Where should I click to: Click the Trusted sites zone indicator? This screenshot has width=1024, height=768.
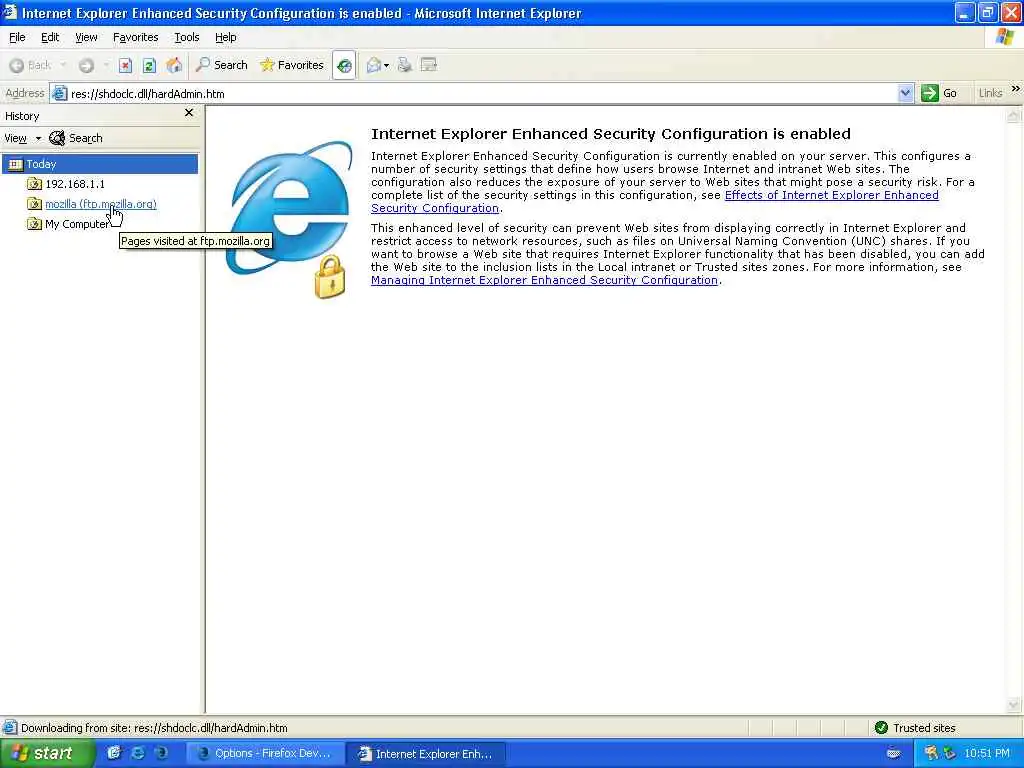tap(914, 728)
